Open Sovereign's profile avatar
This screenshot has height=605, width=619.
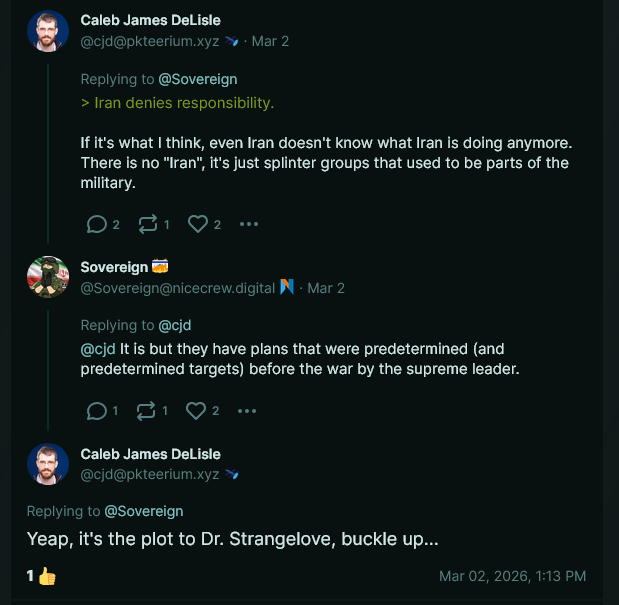[x=47, y=277]
